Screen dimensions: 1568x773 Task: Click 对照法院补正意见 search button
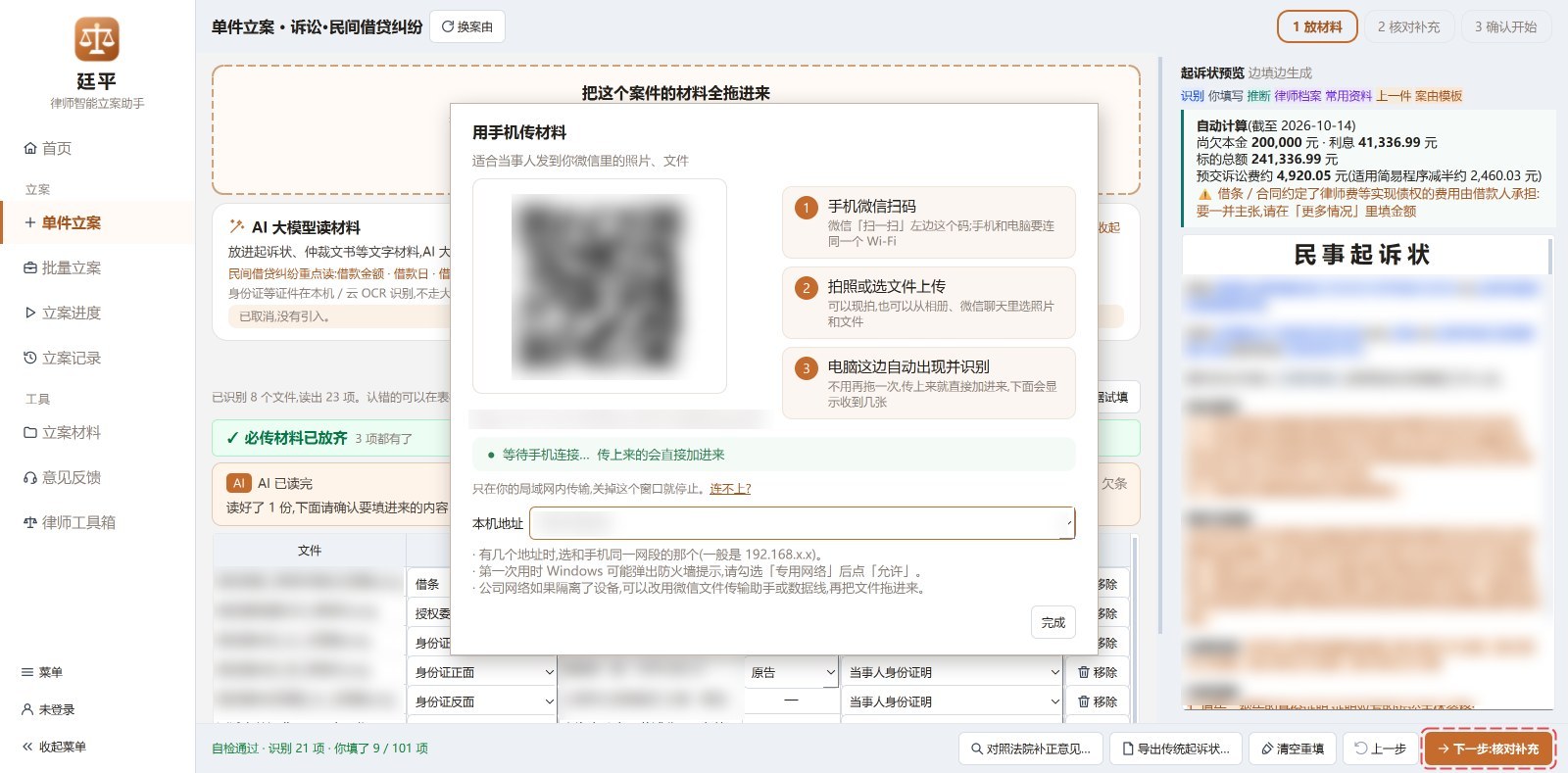coord(1031,749)
